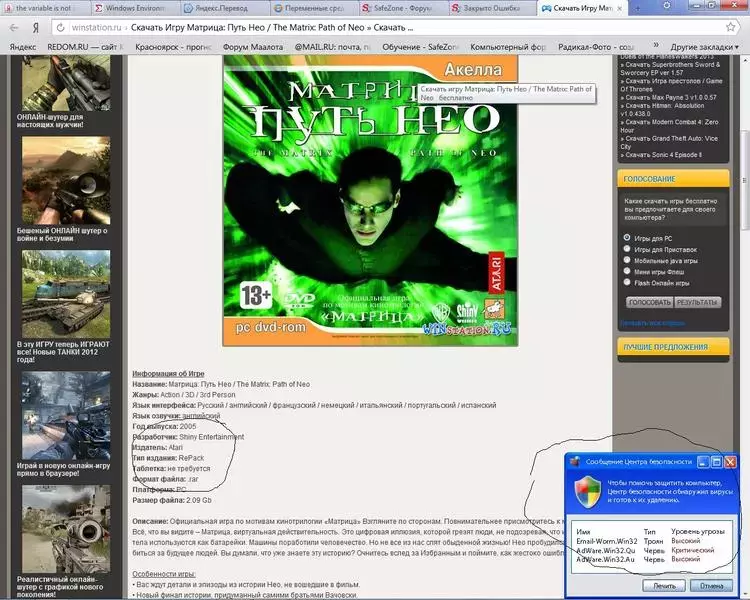Open the browser settings gear icon
Image resolution: width=750 pixels, height=600 pixels.
point(666,6)
